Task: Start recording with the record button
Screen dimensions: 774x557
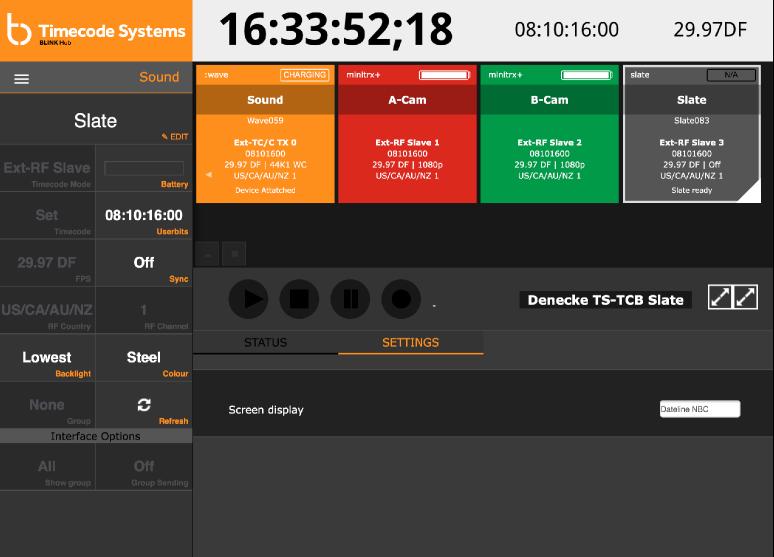Action: [401, 299]
